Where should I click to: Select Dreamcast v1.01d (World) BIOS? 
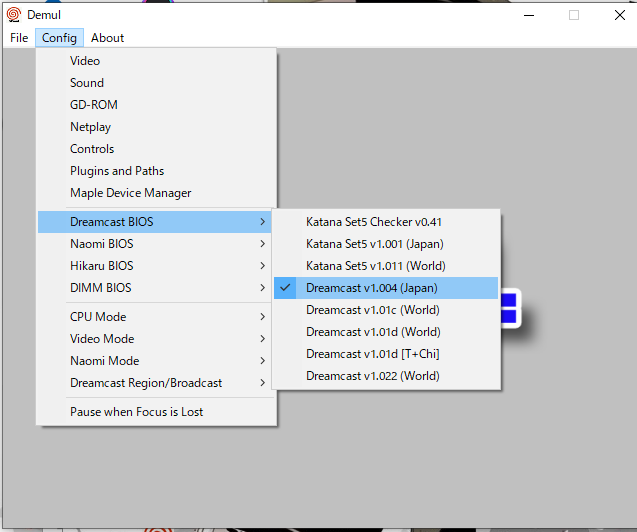tap(386, 332)
